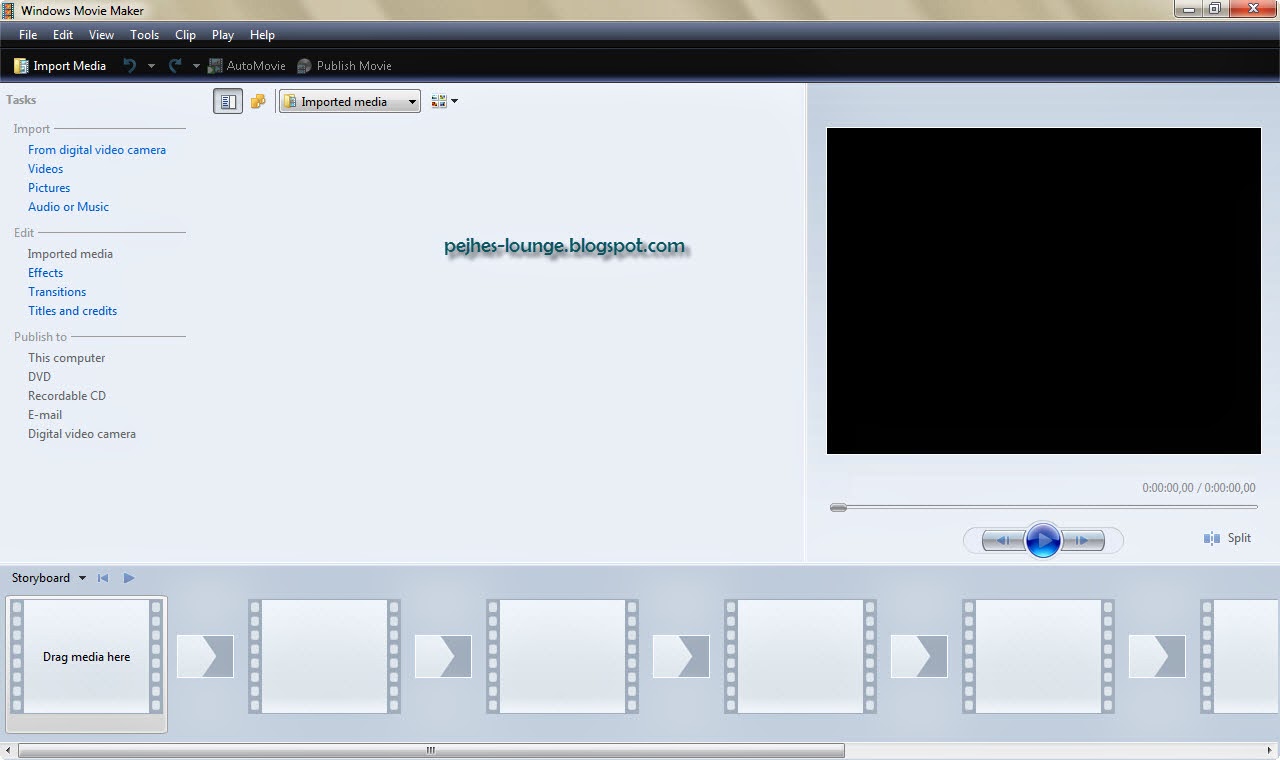Open the Clip menu
Image resolution: width=1280 pixels, height=760 pixels.
point(185,34)
